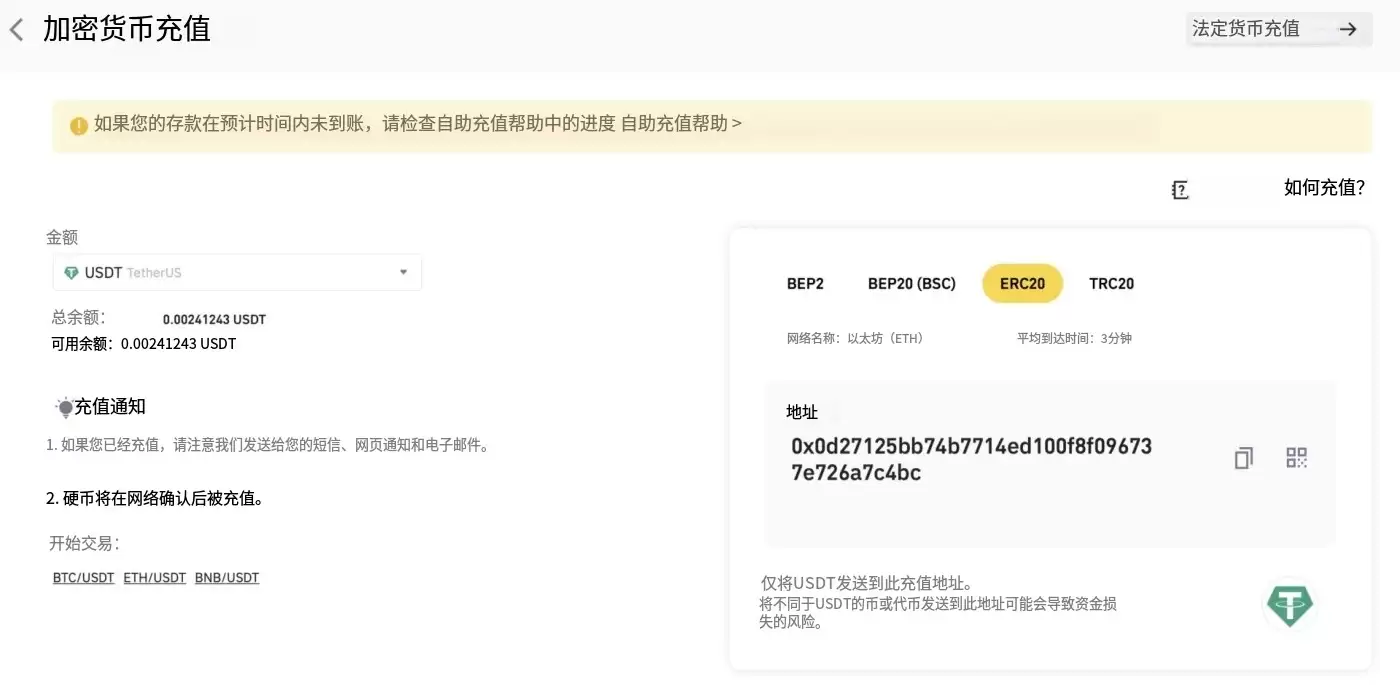The width and height of the screenshot is (1400, 685).
Task: Click the green Tether logo icon
Action: [x=1289, y=605]
